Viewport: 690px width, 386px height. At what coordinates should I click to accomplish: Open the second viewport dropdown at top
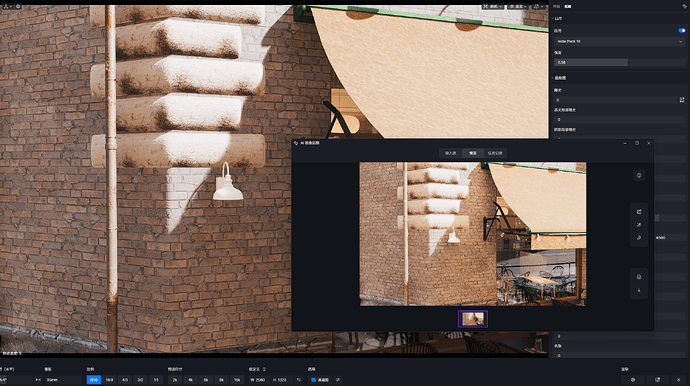tap(518, 7)
